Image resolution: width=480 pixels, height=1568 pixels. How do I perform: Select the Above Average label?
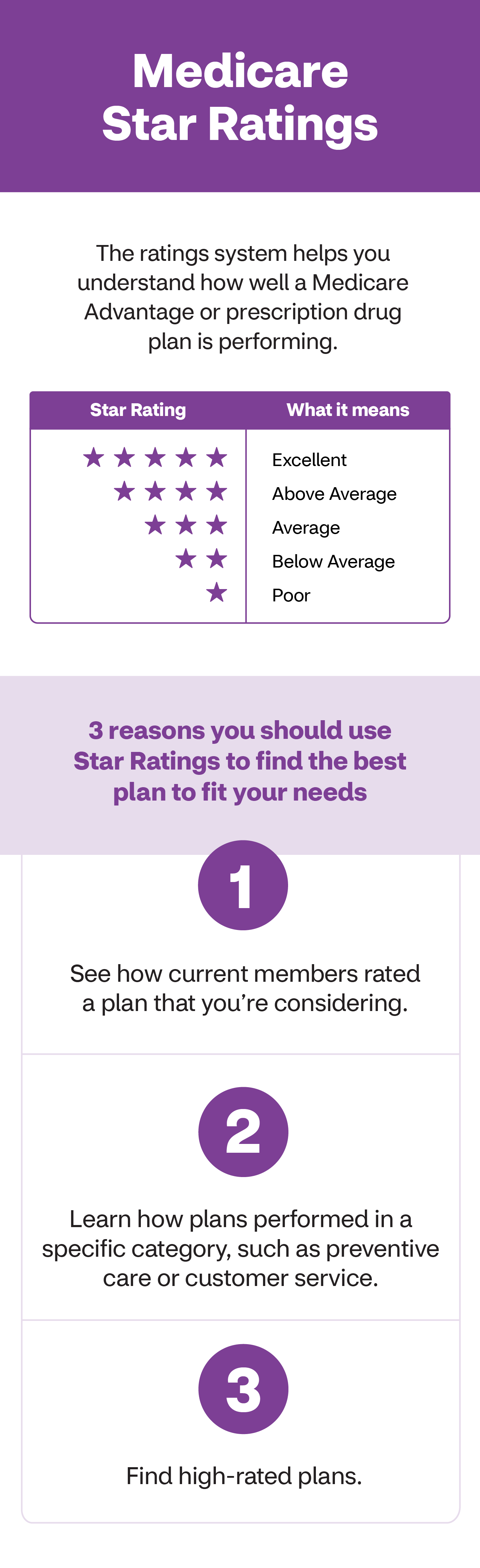(334, 494)
